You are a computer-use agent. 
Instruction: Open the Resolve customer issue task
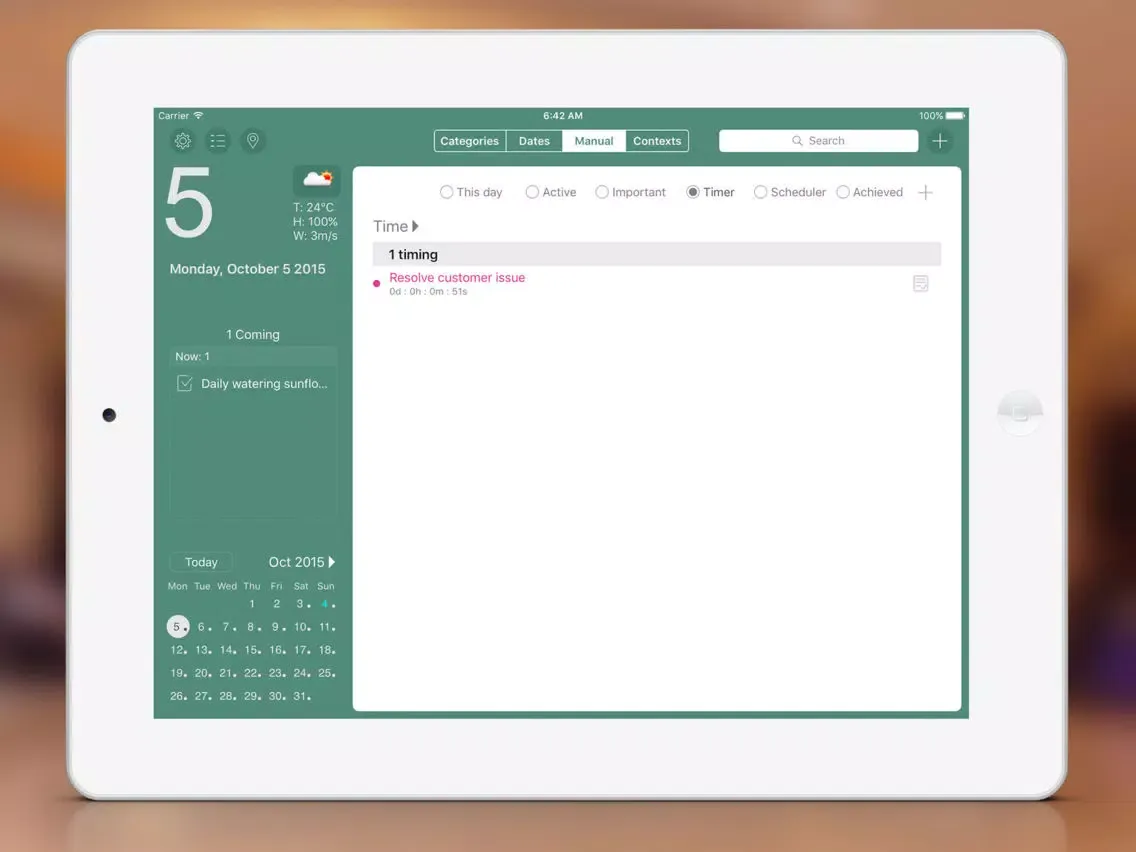coord(456,277)
